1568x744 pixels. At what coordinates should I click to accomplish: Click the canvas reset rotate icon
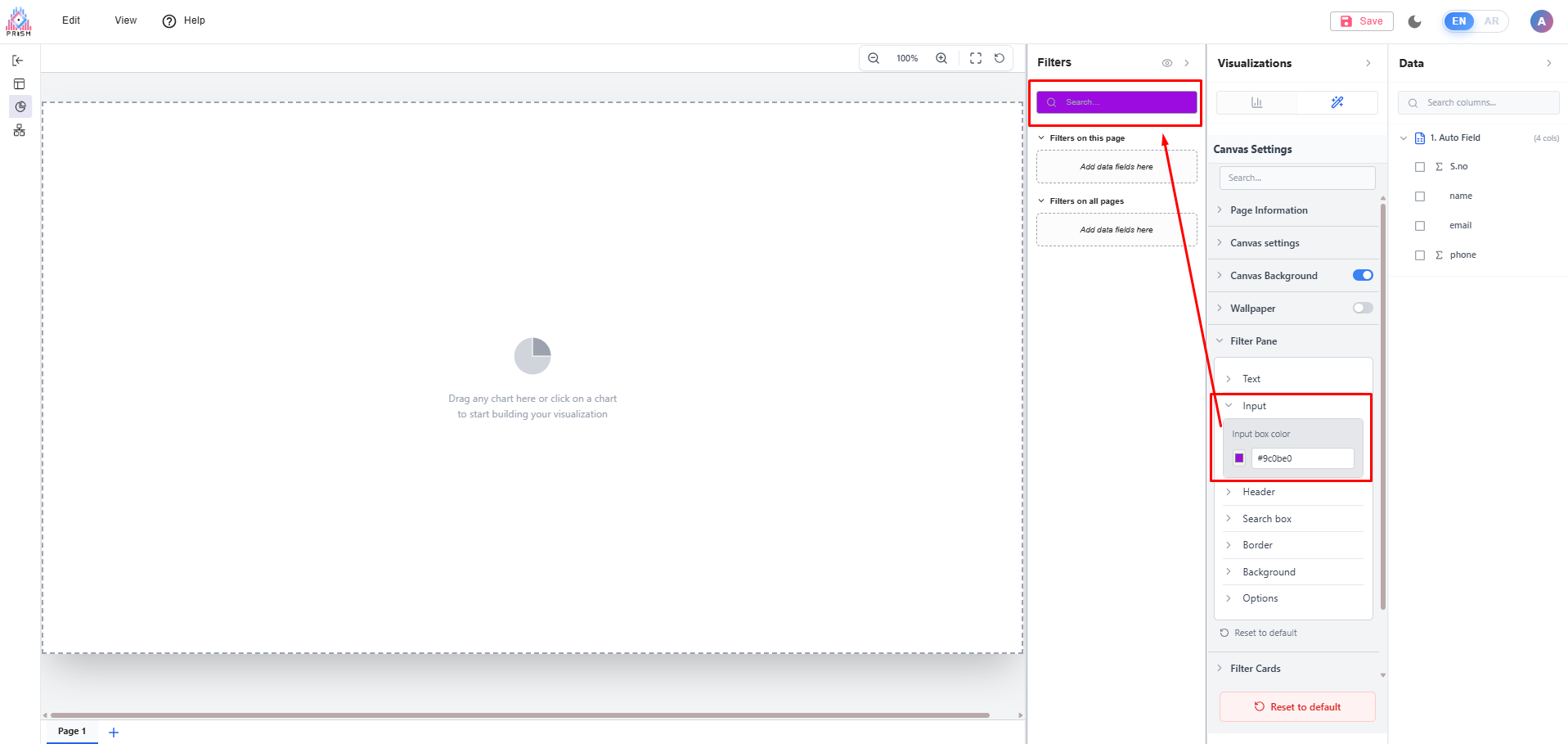tap(1000, 58)
